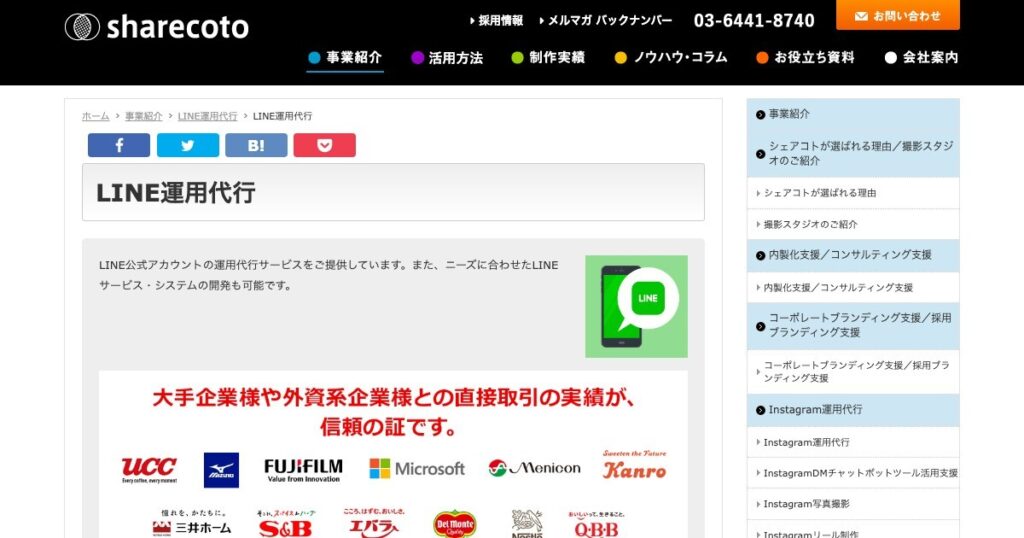Viewport: 1024px width, 538px height.
Task: Click the sharecoto logo
Action: coord(157,27)
